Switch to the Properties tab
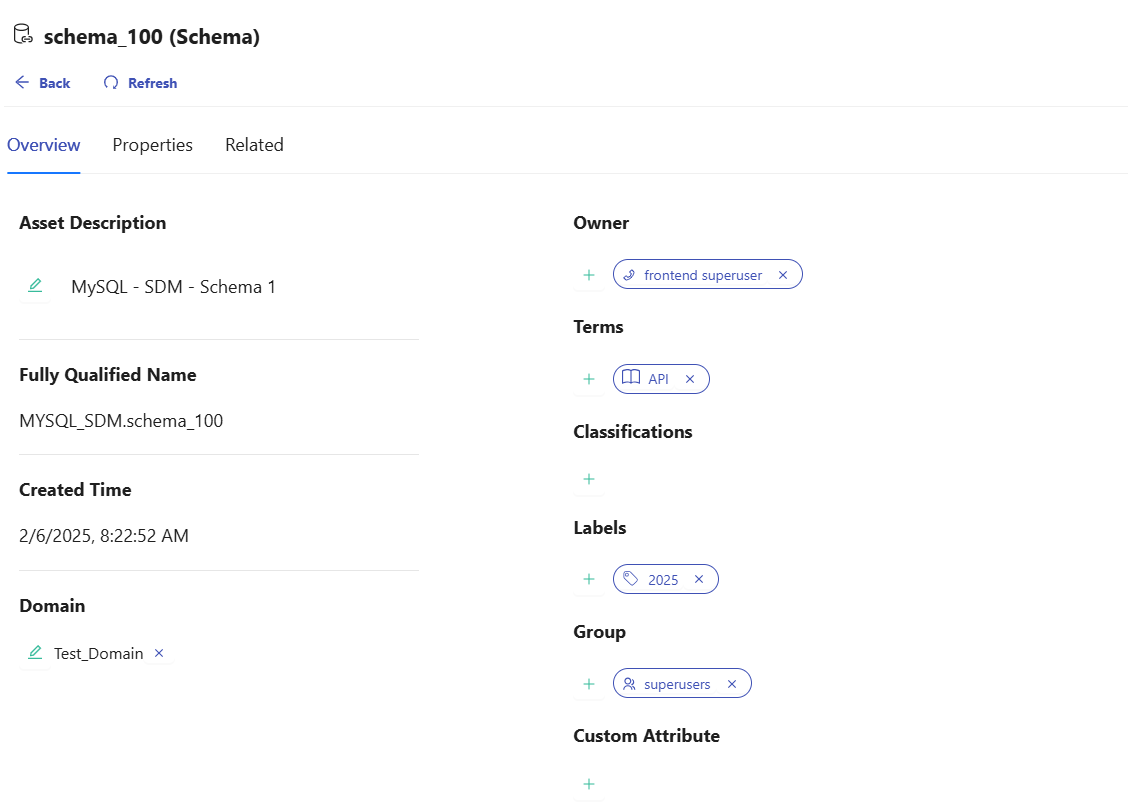Viewport: 1128px width, 809px height. point(152,145)
